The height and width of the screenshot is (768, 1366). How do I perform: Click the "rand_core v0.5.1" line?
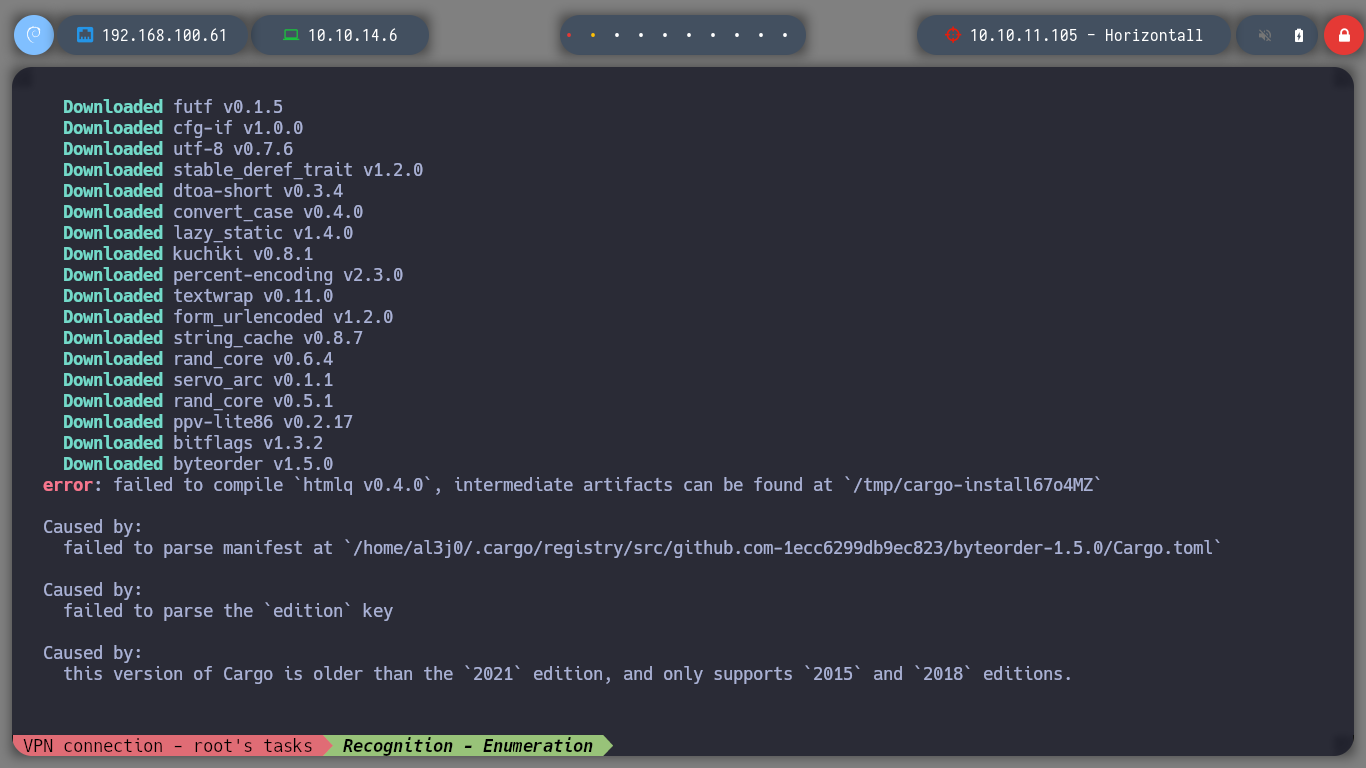253,401
